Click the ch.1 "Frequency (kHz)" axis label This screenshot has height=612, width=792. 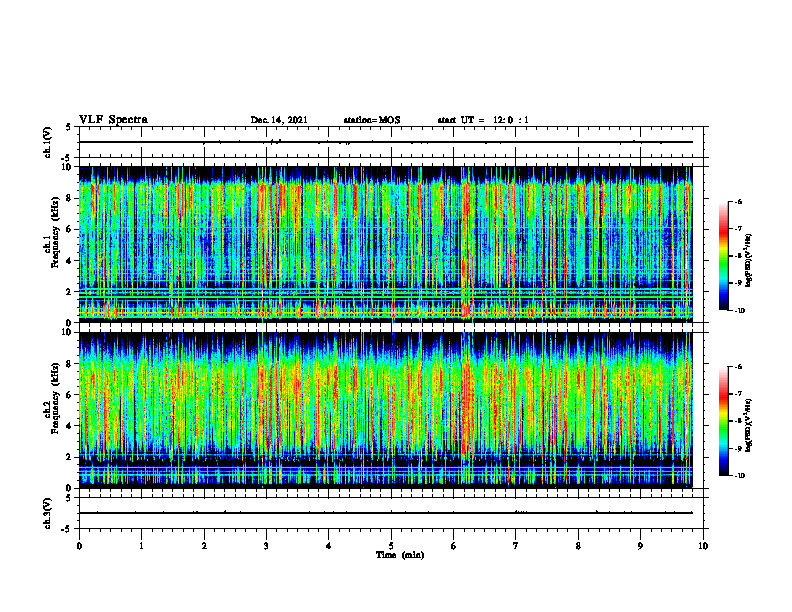pyautogui.click(x=55, y=232)
